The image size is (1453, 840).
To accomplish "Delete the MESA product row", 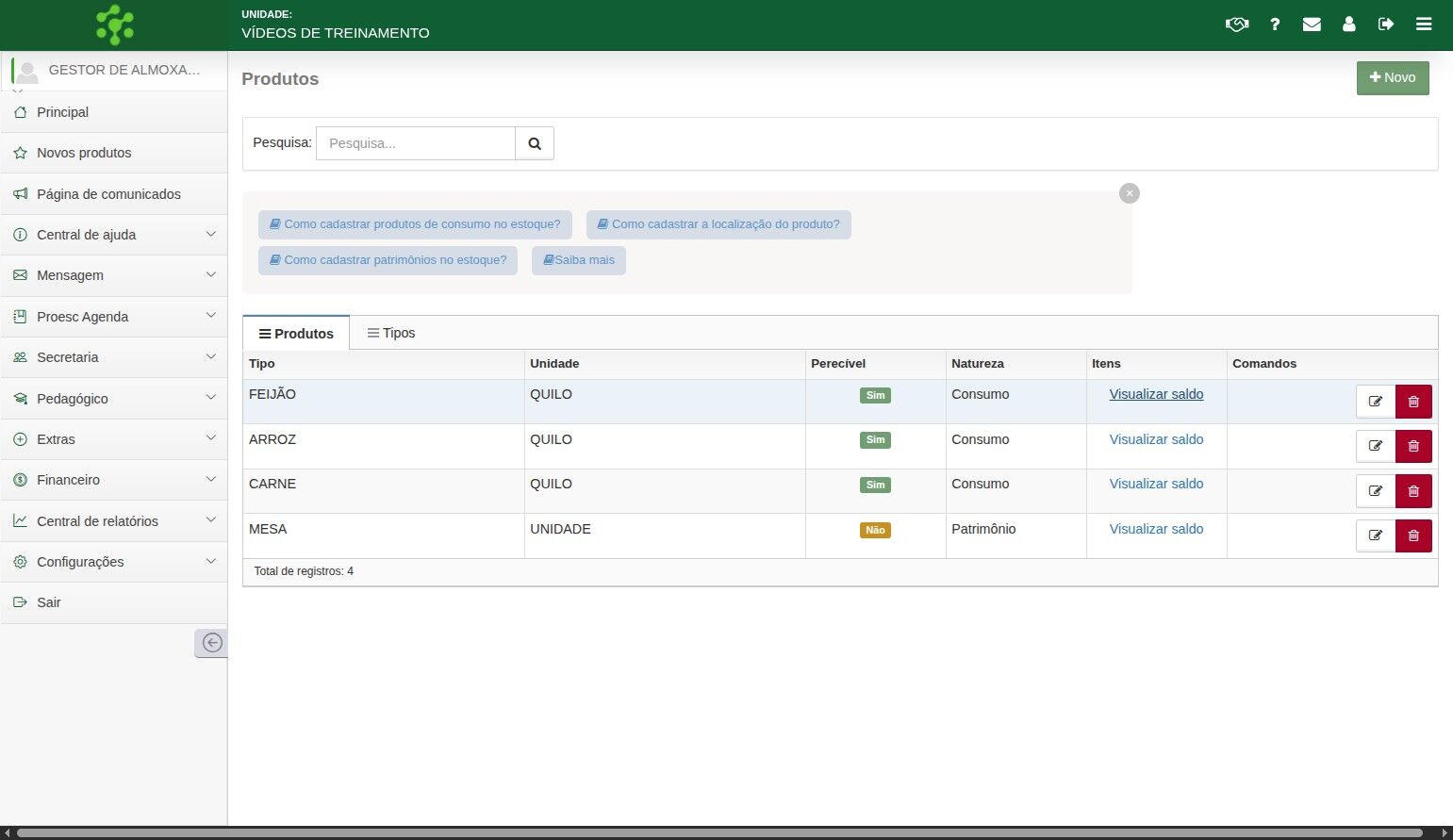I will point(1413,535).
